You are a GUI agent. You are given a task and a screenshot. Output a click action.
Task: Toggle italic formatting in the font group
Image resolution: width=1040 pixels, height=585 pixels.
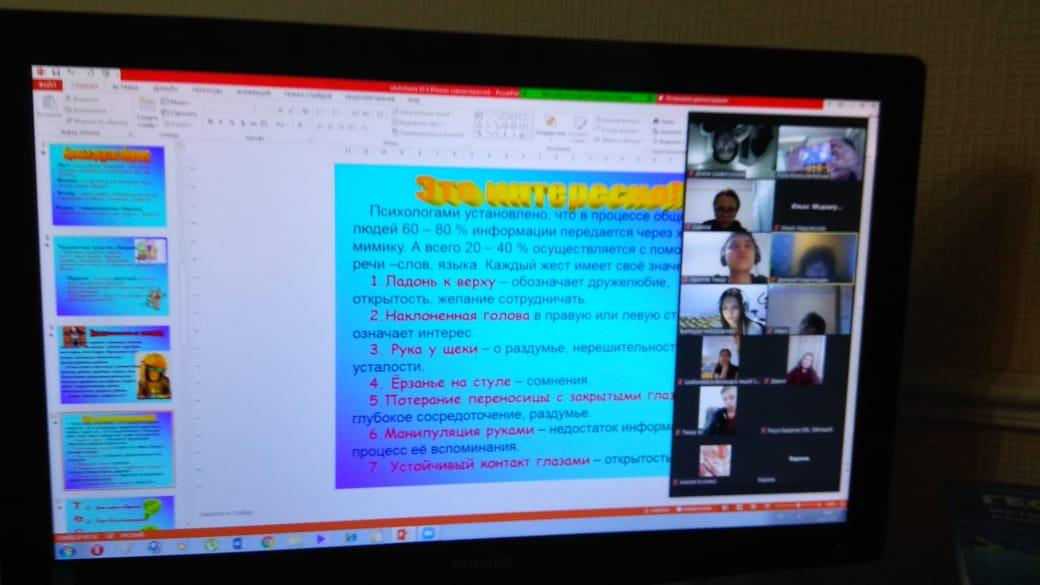tap(221, 122)
